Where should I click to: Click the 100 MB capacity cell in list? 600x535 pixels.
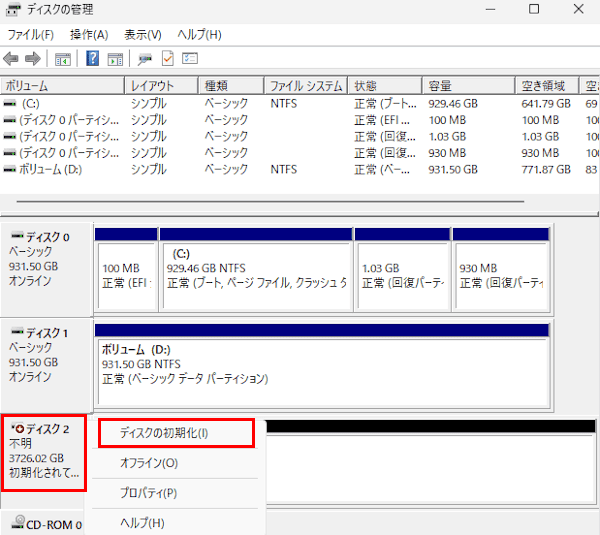point(447,120)
